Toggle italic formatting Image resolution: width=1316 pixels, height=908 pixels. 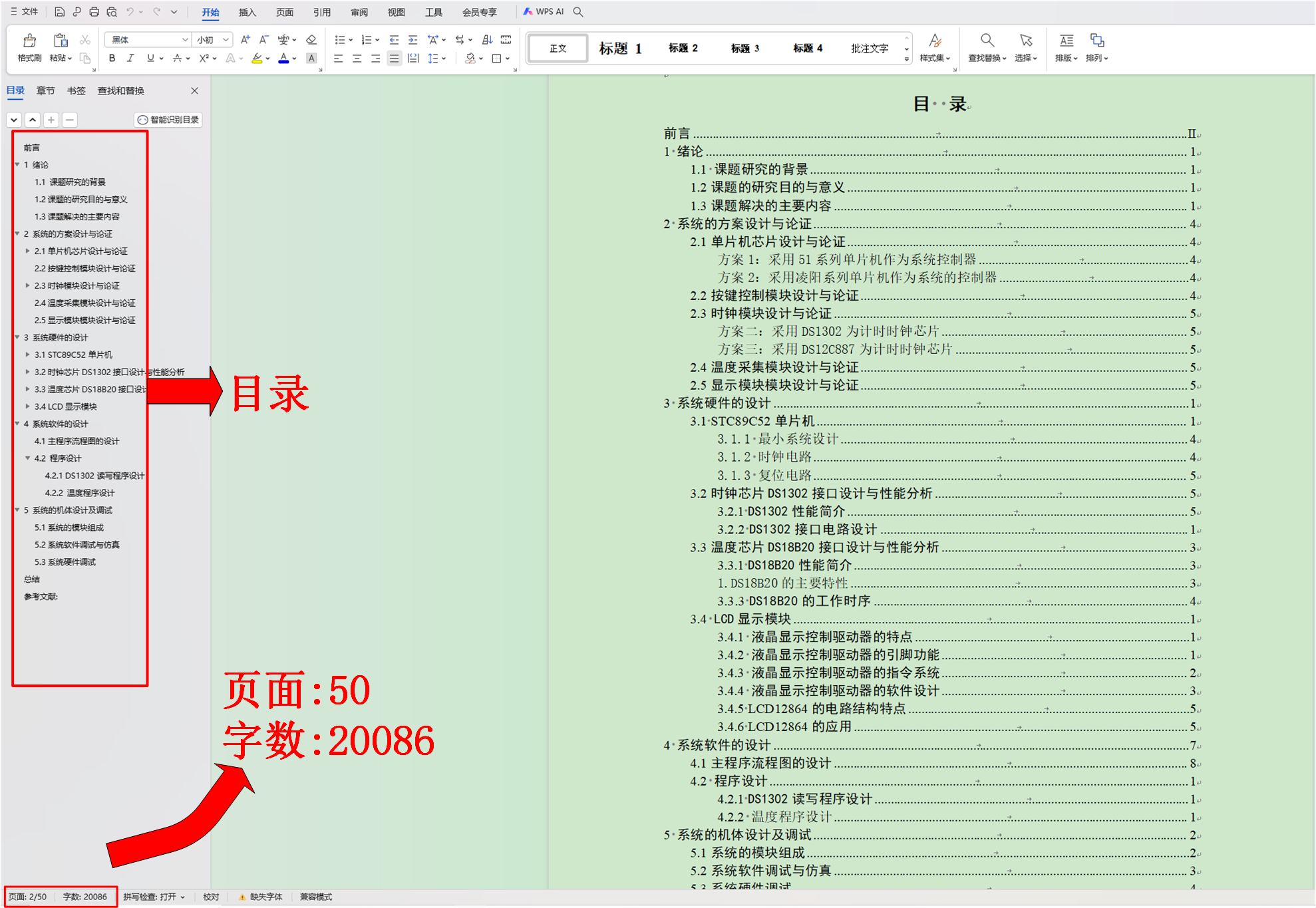(130, 59)
